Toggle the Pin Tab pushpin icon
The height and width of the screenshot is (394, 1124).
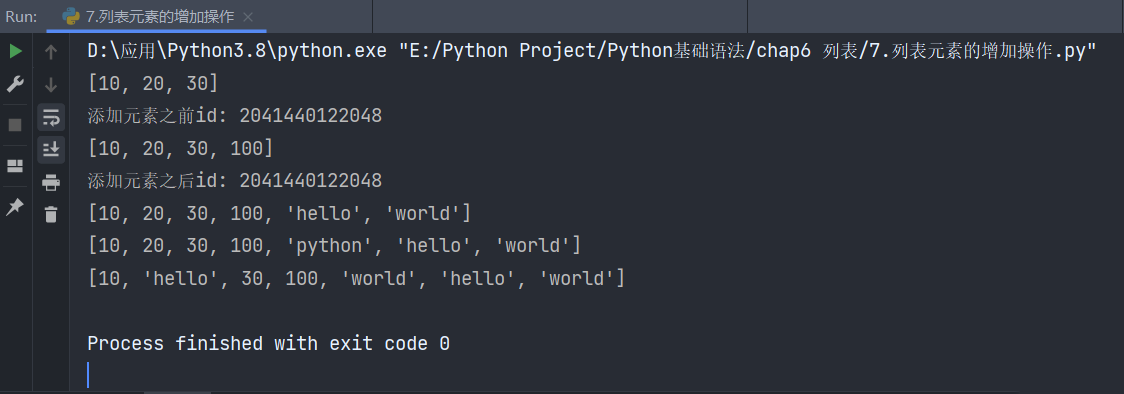pos(15,207)
